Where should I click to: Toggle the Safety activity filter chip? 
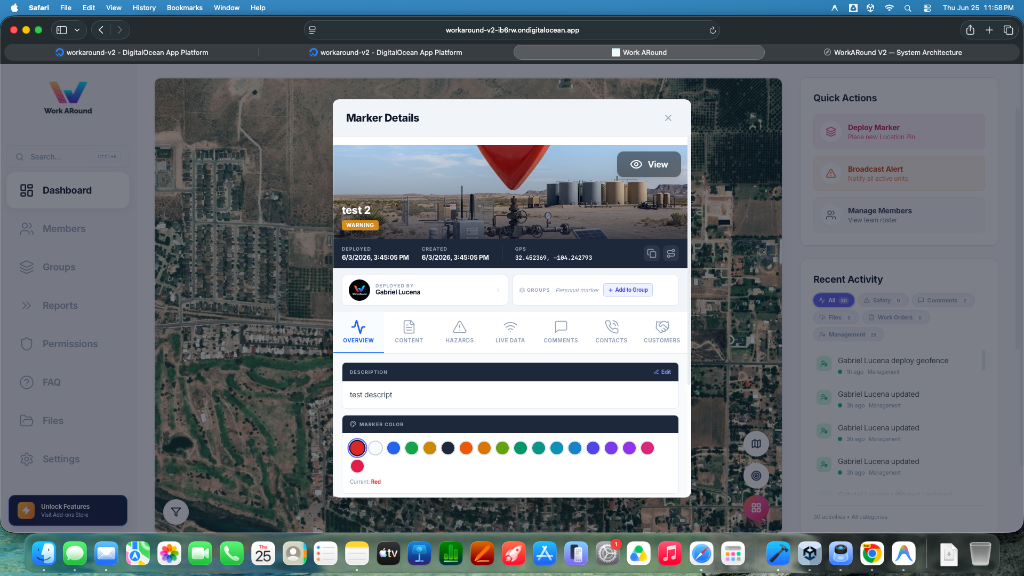coord(882,300)
